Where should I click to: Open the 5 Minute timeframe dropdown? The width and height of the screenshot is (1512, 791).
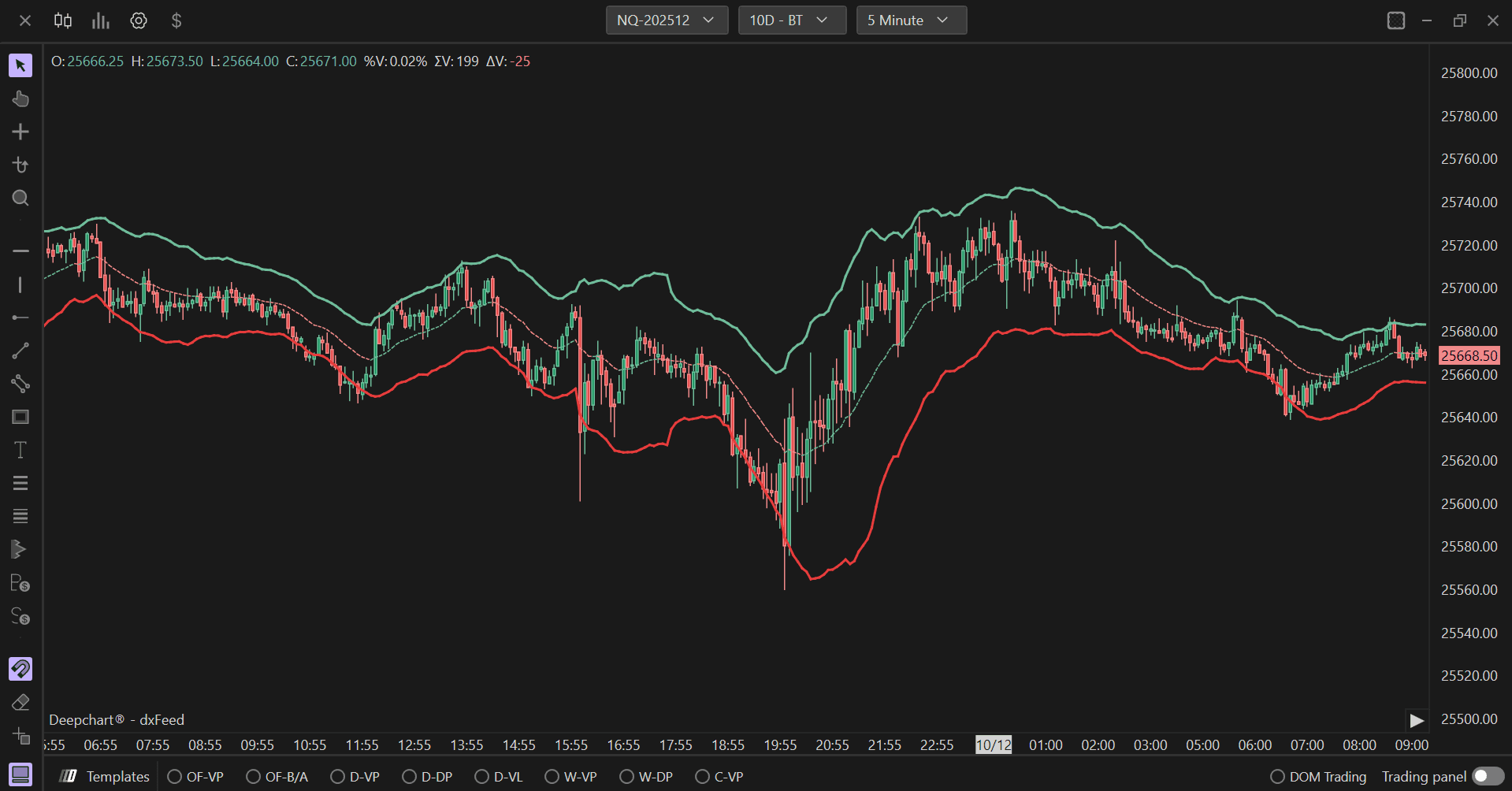(912, 20)
